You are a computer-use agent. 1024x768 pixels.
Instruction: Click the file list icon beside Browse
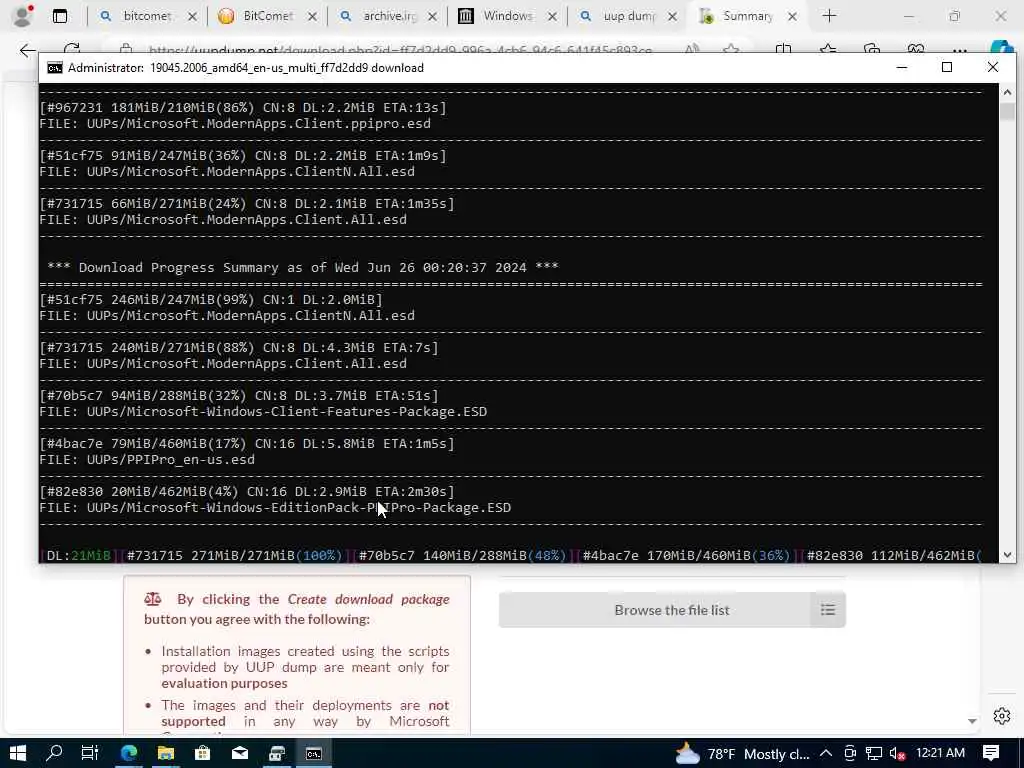pos(828,610)
